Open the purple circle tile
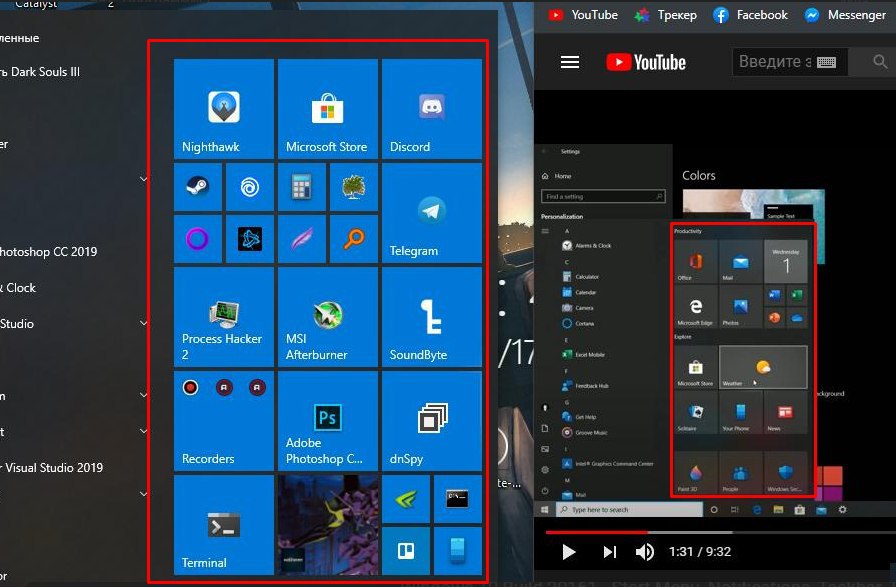 point(198,239)
